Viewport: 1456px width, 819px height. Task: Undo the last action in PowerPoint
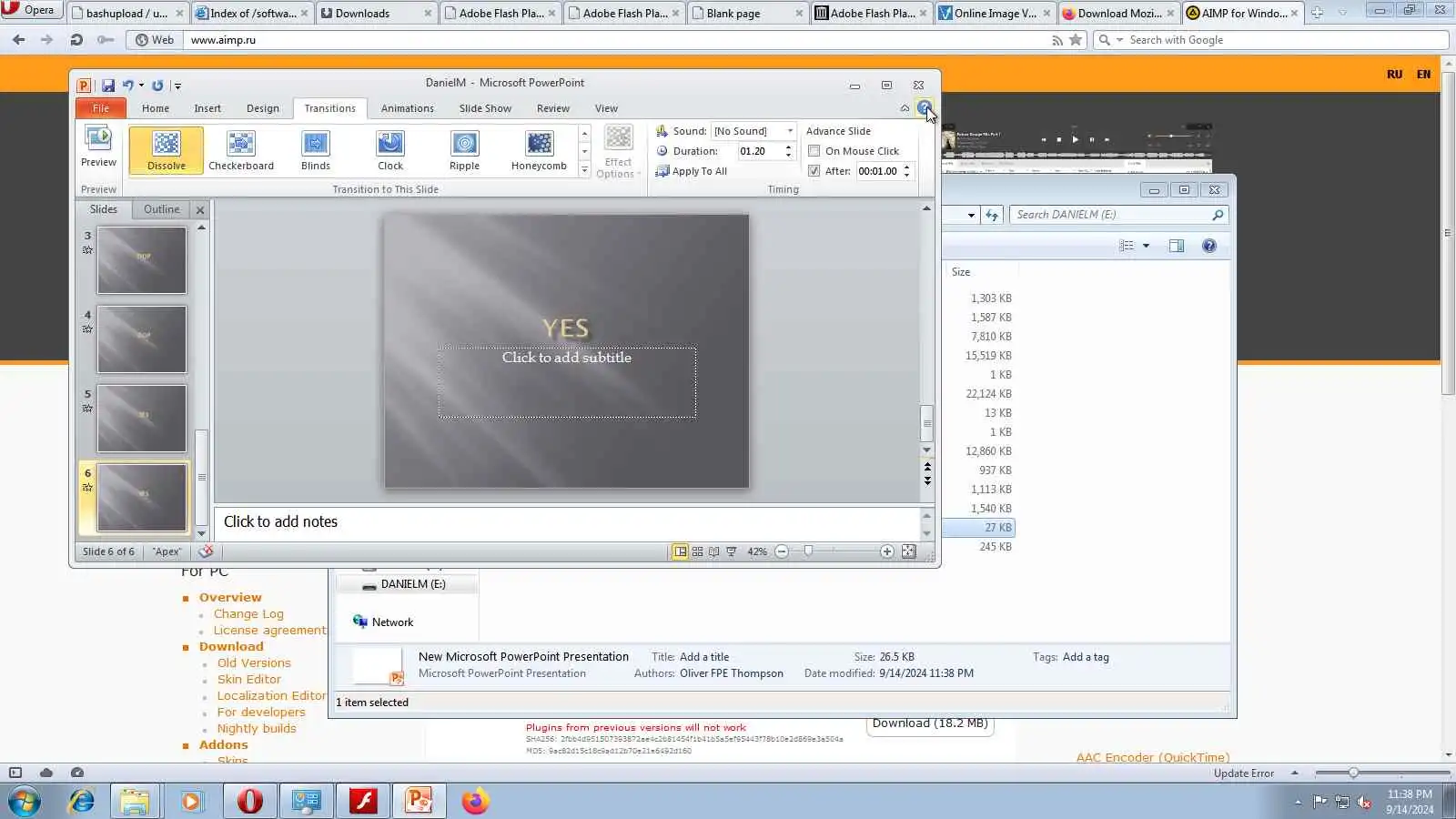pyautogui.click(x=128, y=86)
